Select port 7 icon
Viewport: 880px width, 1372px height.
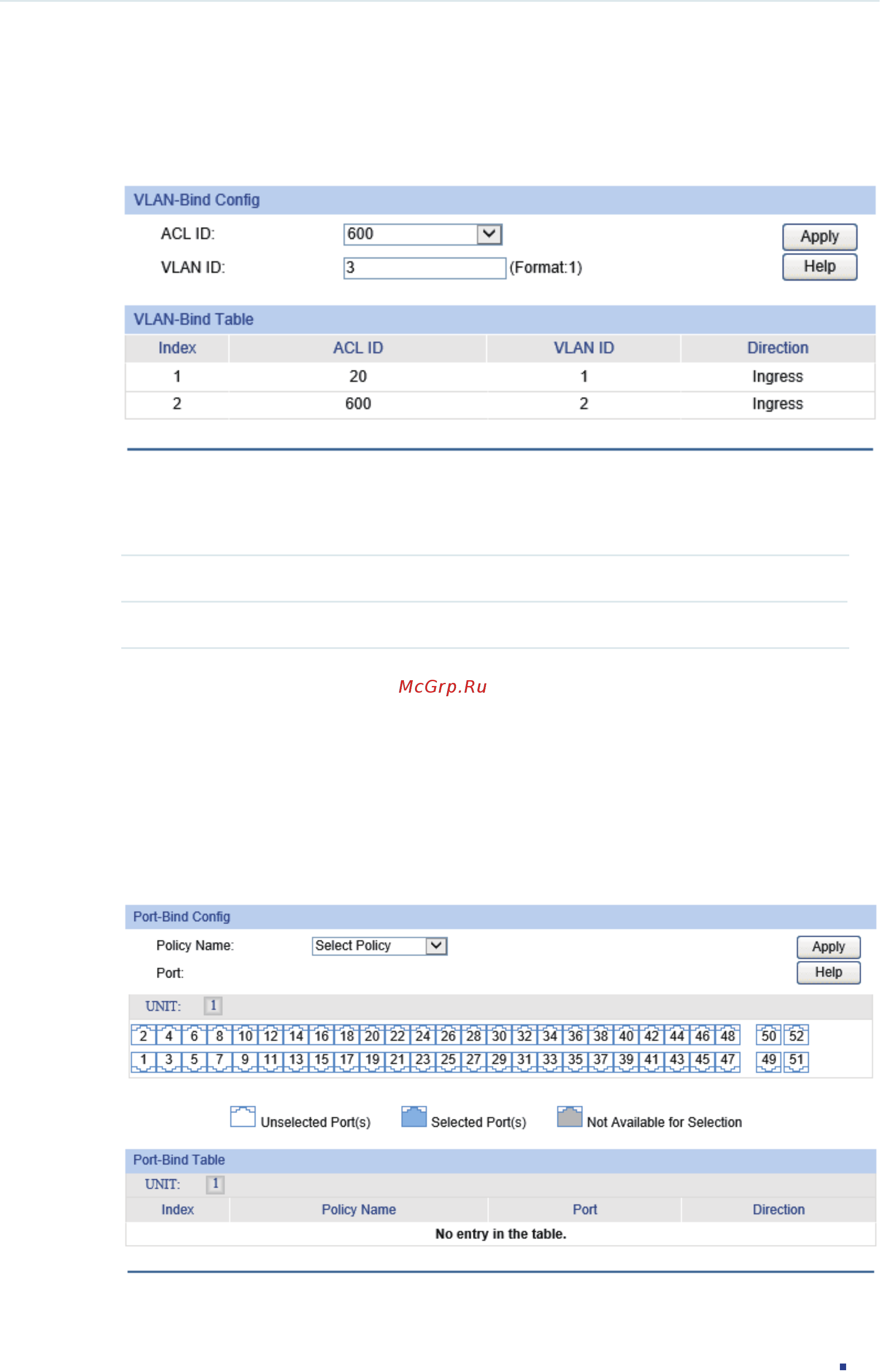pos(219,1061)
